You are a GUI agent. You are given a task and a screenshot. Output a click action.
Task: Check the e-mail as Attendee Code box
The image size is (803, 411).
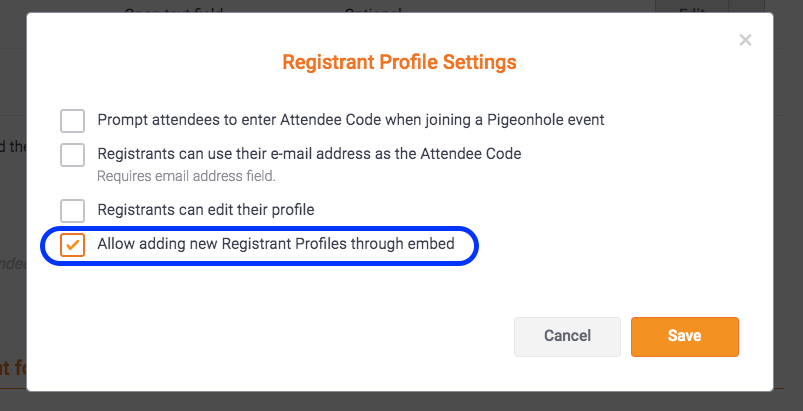(x=72, y=155)
